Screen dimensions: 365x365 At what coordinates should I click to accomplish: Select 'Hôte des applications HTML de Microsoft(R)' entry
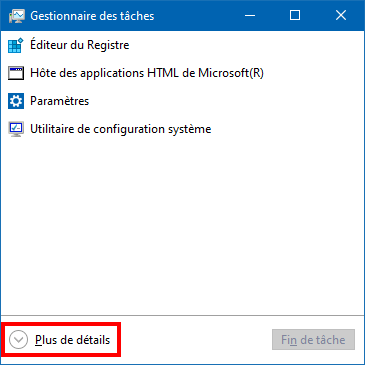[147, 73]
